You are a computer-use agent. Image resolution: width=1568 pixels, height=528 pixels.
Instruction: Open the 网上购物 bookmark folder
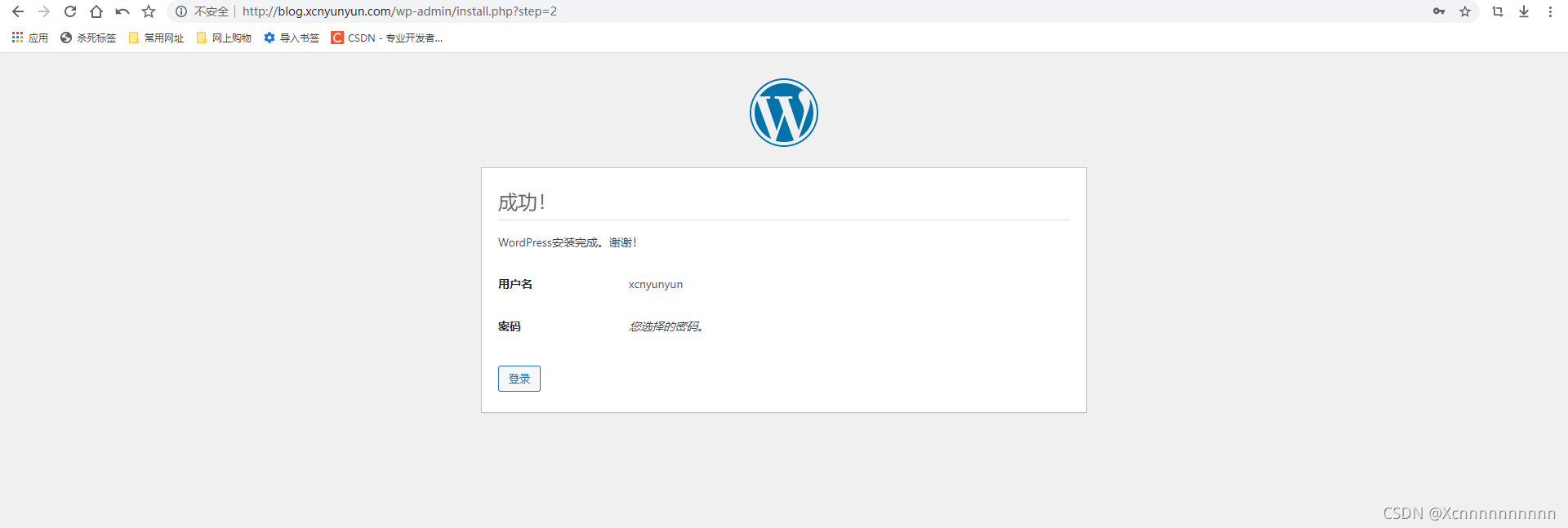(224, 38)
